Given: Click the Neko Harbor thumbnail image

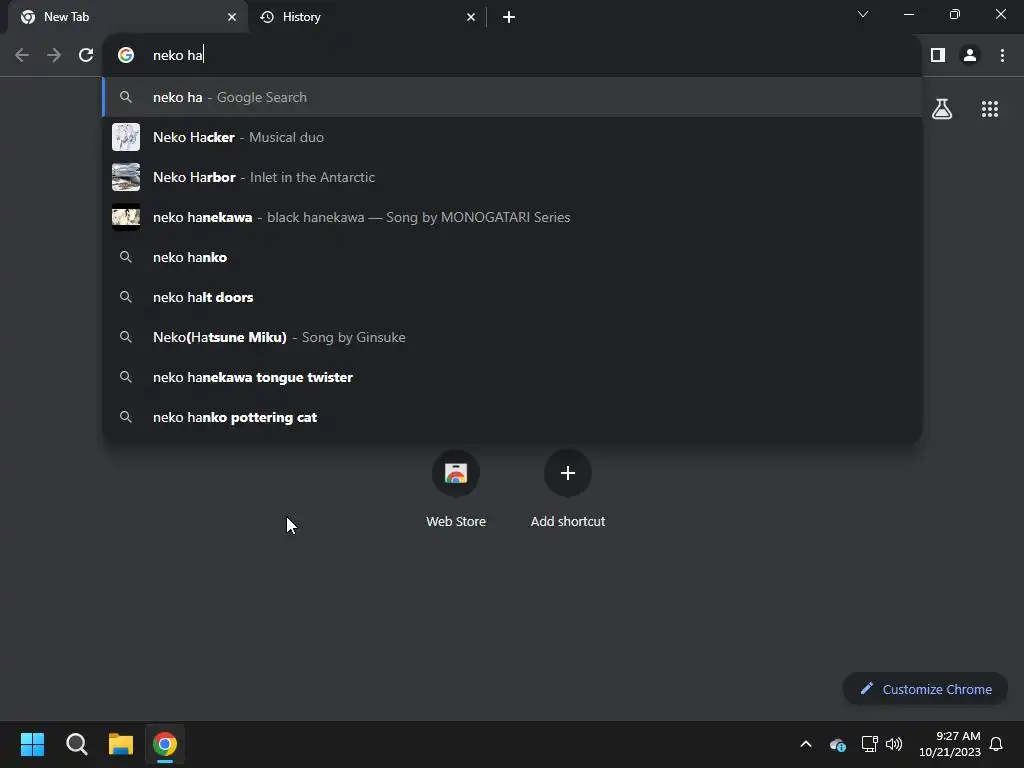Looking at the screenshot, I should 126,177.
